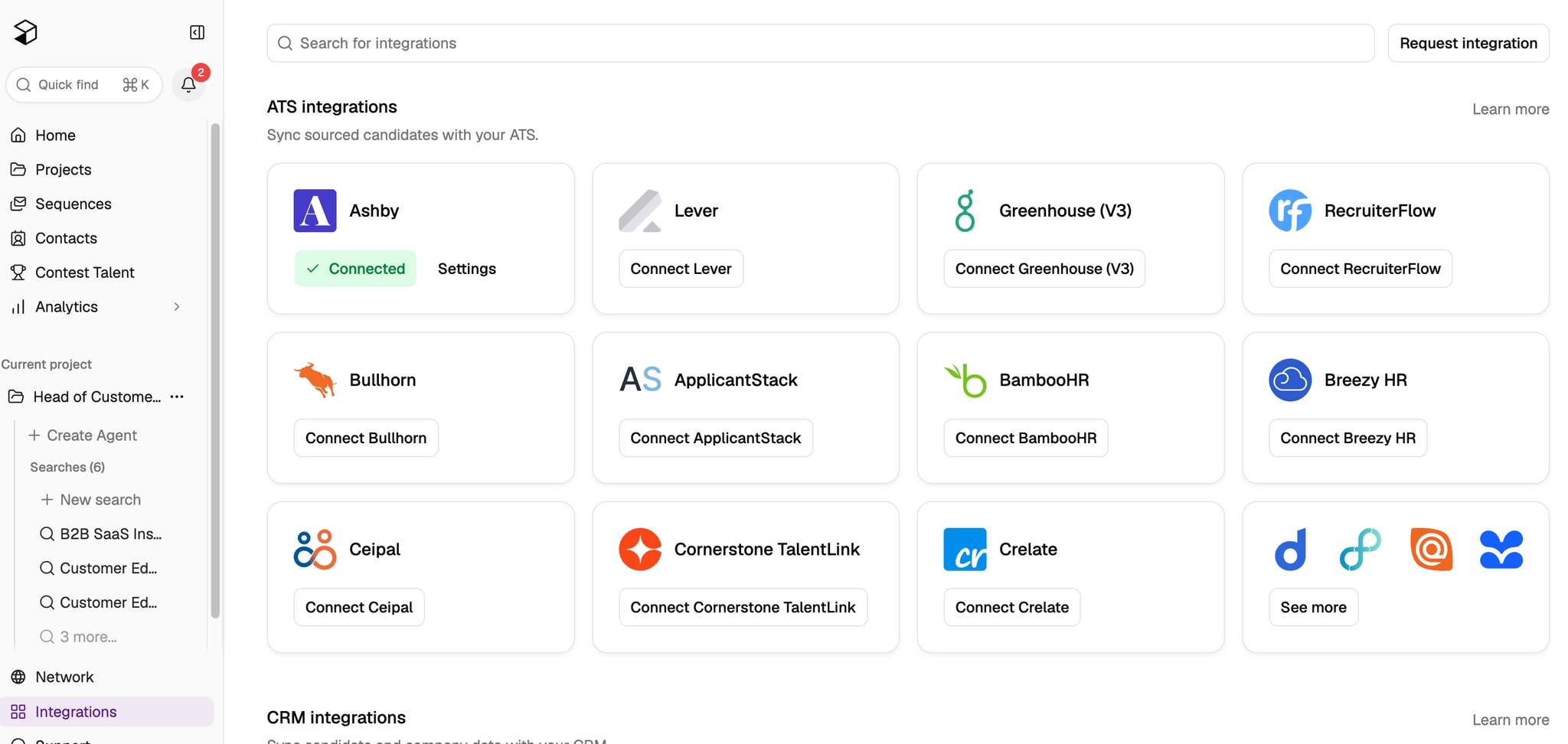
Task: Open the Head of Custome... project
Action: (x=96, y=396)
